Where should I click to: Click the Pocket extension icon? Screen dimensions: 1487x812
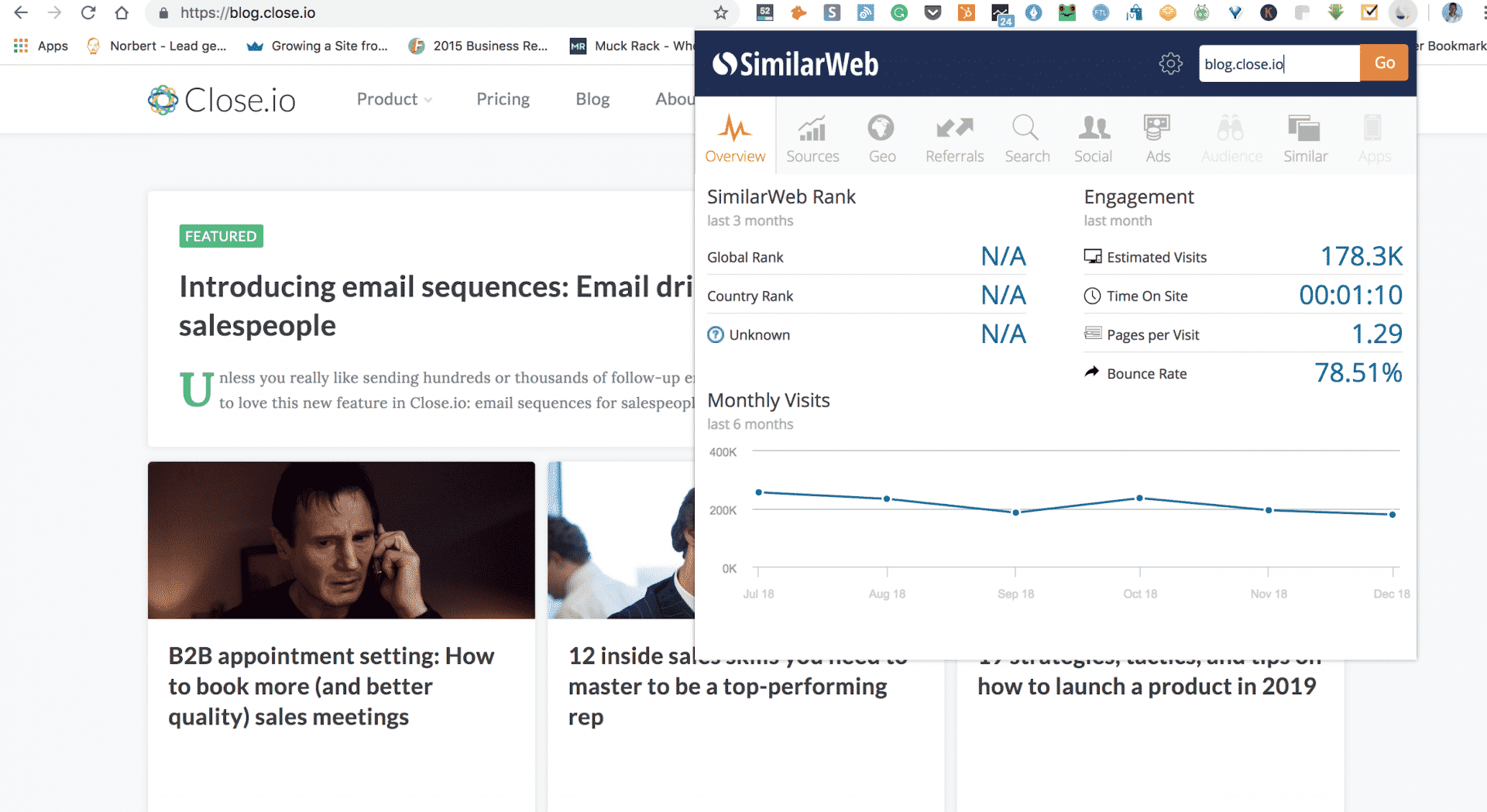pyautogui.click(x=933, y=12)
